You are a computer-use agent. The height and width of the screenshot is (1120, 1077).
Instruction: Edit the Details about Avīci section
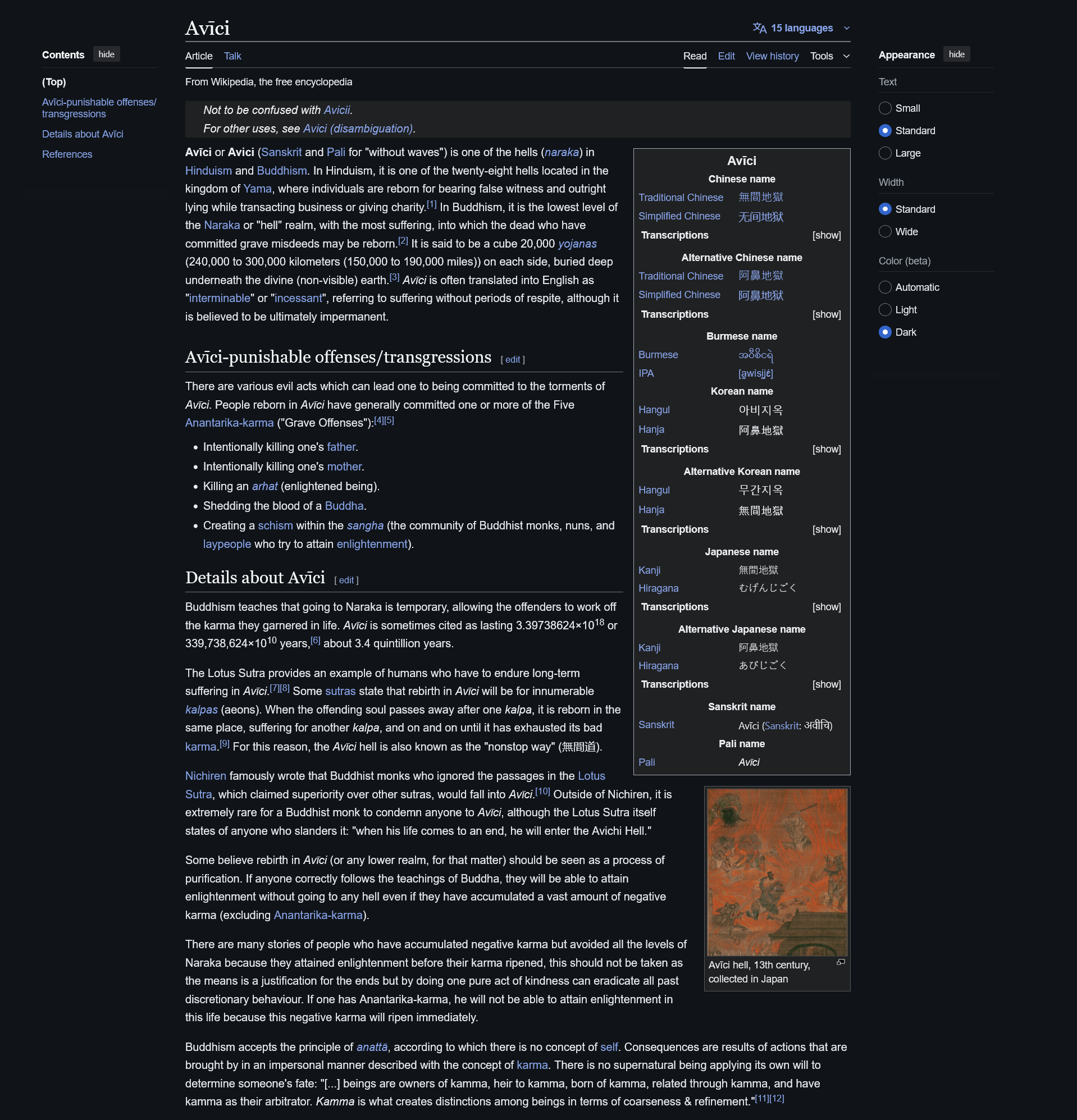click(346, 580)
